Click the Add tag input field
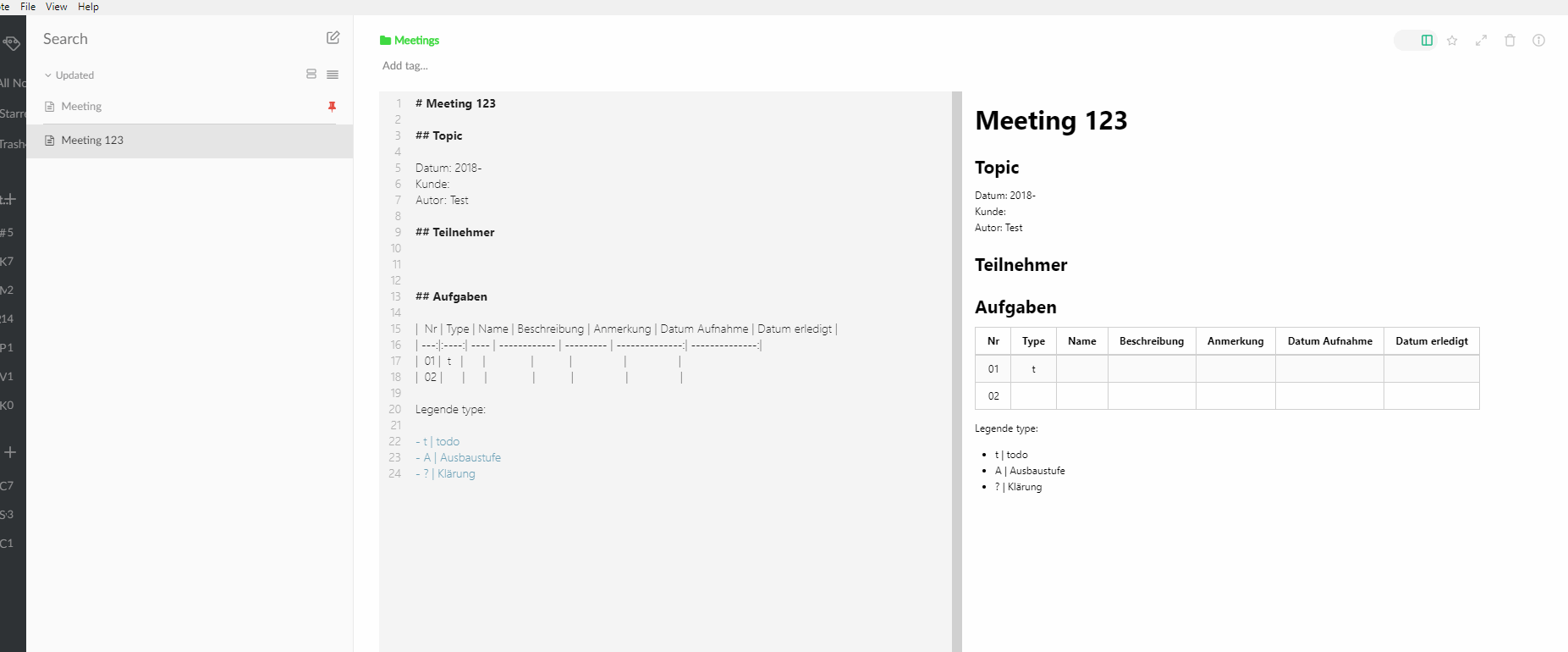Viewport: 1568px width, 652px height. coord(406,65)
